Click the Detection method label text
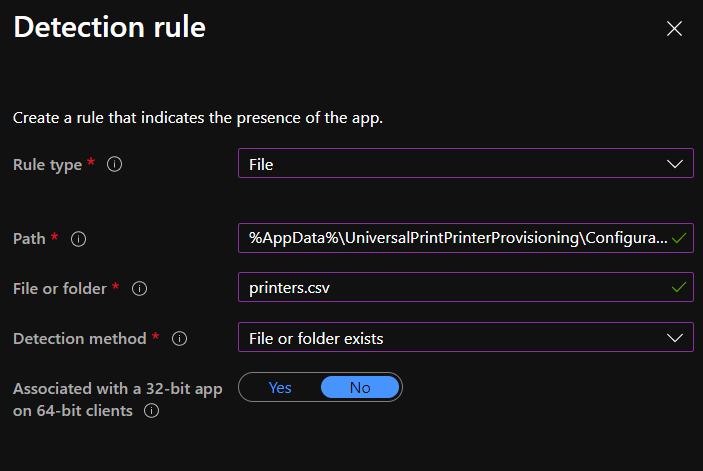This screenshot has height=471, width=703. pyautogui.click(x=79, y=339)
